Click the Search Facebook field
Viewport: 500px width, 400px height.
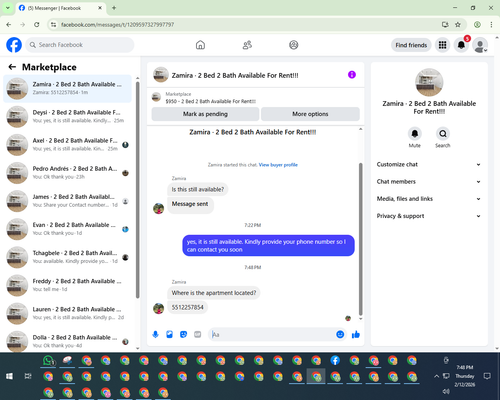click(80, 45)
